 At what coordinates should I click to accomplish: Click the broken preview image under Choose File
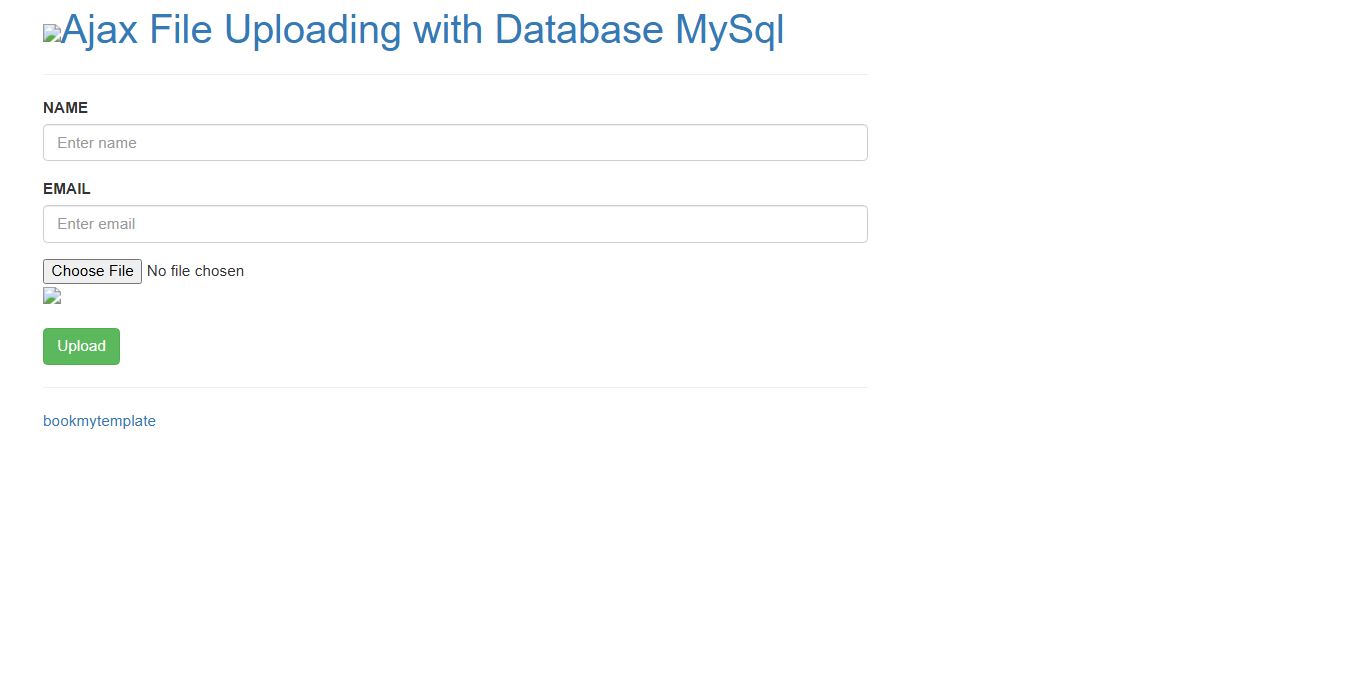[x=52, y=296]
